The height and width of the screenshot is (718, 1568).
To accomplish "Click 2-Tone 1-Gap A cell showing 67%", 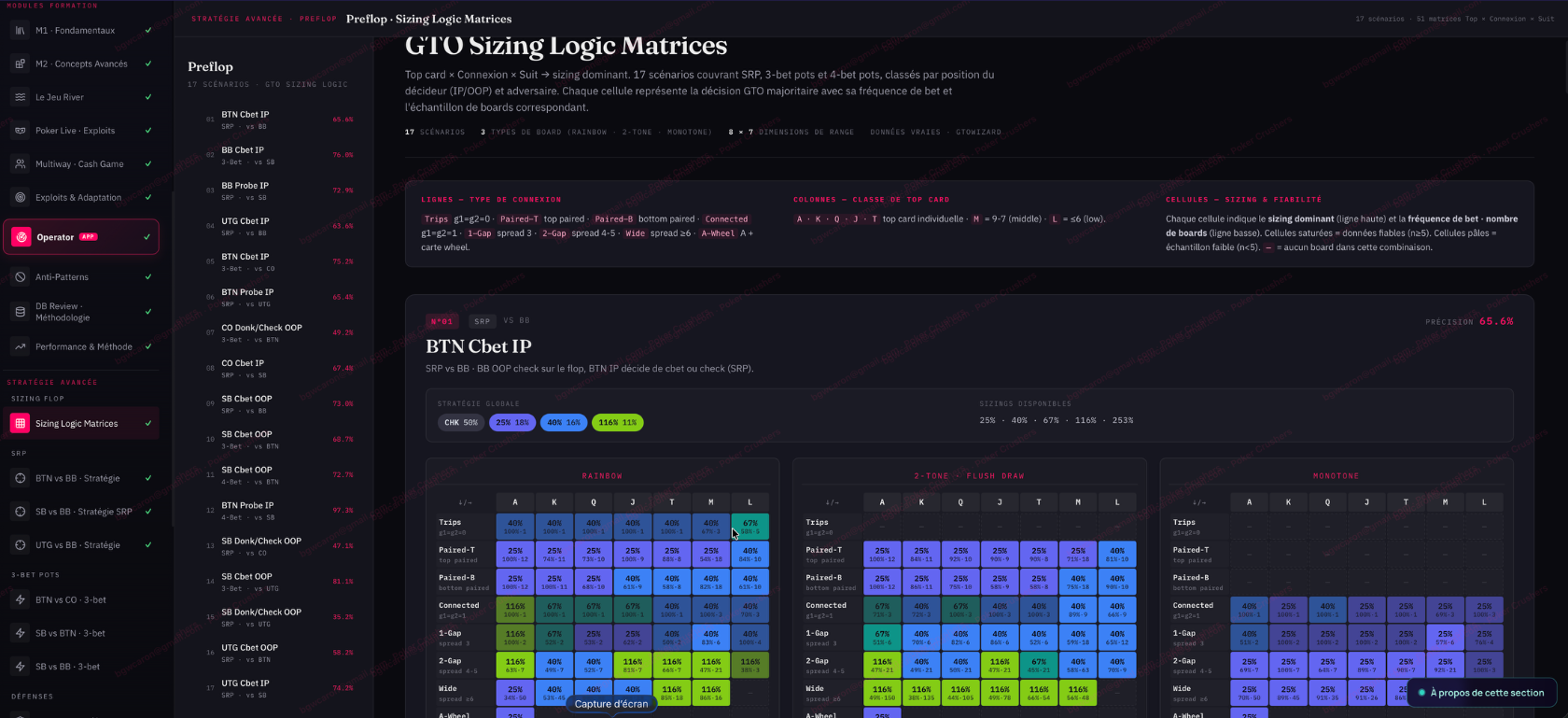I will tap(882, 638).
